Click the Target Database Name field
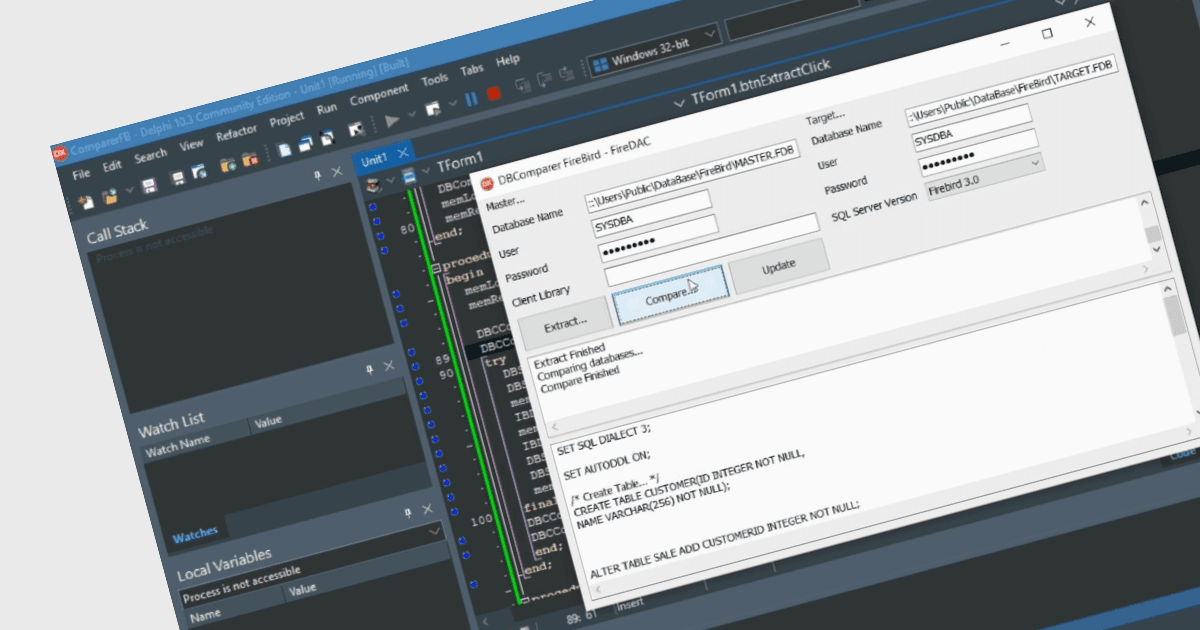 pyautogui.click(x=1011, y=88)
